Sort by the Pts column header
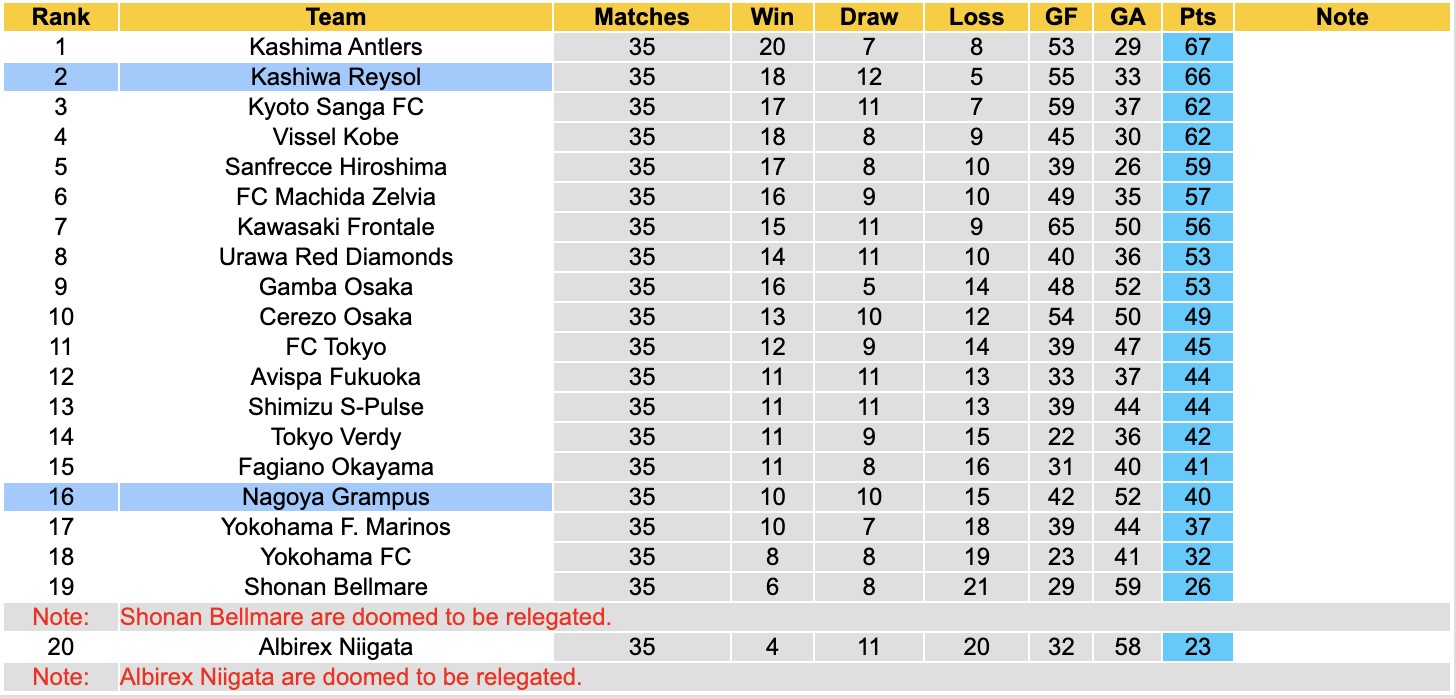The width and height of the screenshot is (1456, 698). click(1197, 17)
